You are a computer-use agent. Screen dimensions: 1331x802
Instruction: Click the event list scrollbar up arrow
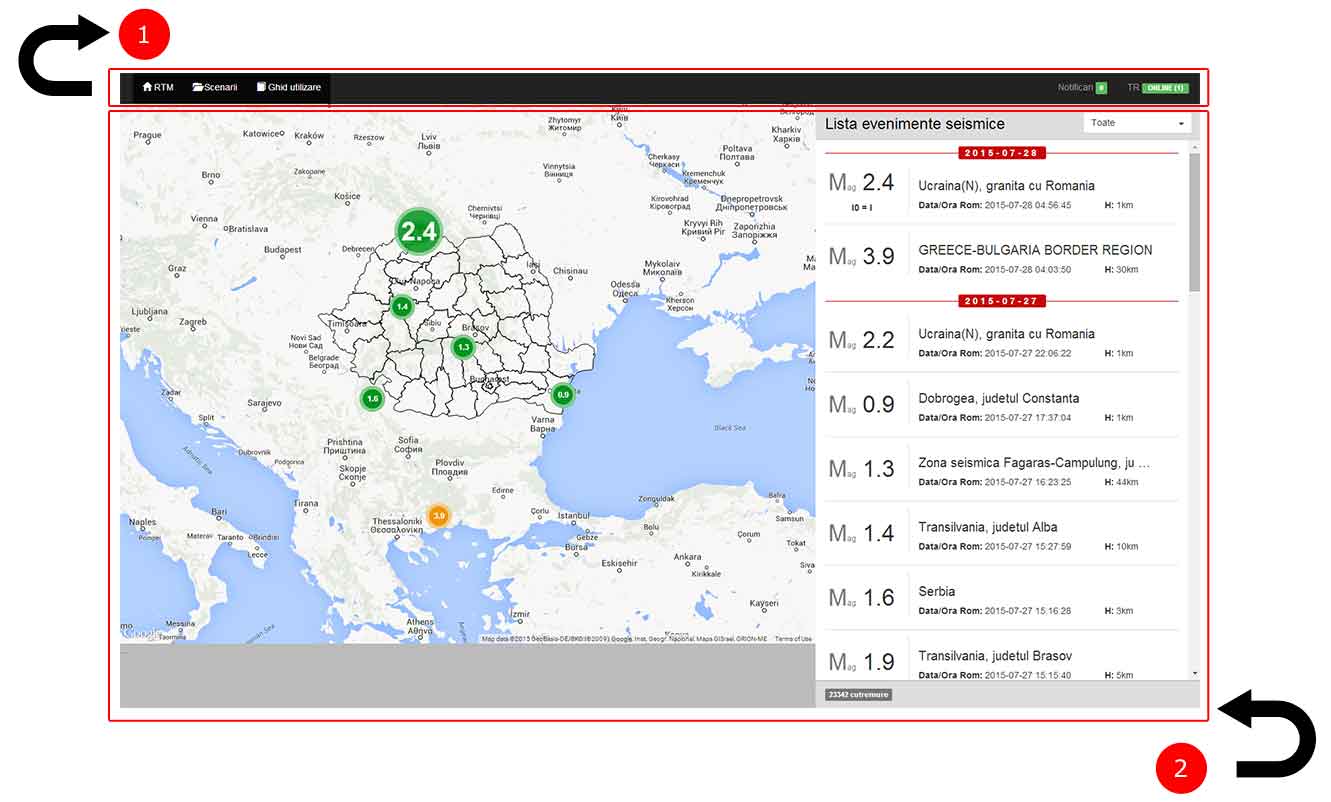click(1194, 148)
